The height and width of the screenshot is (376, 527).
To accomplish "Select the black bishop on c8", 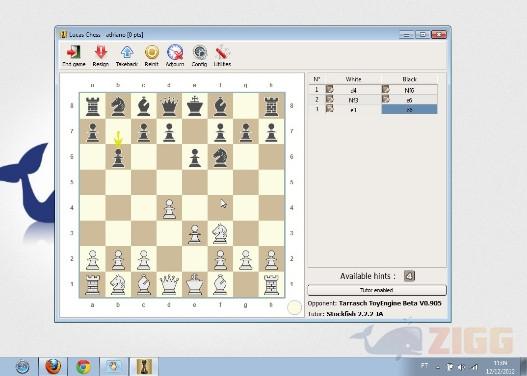I will 144,106.
